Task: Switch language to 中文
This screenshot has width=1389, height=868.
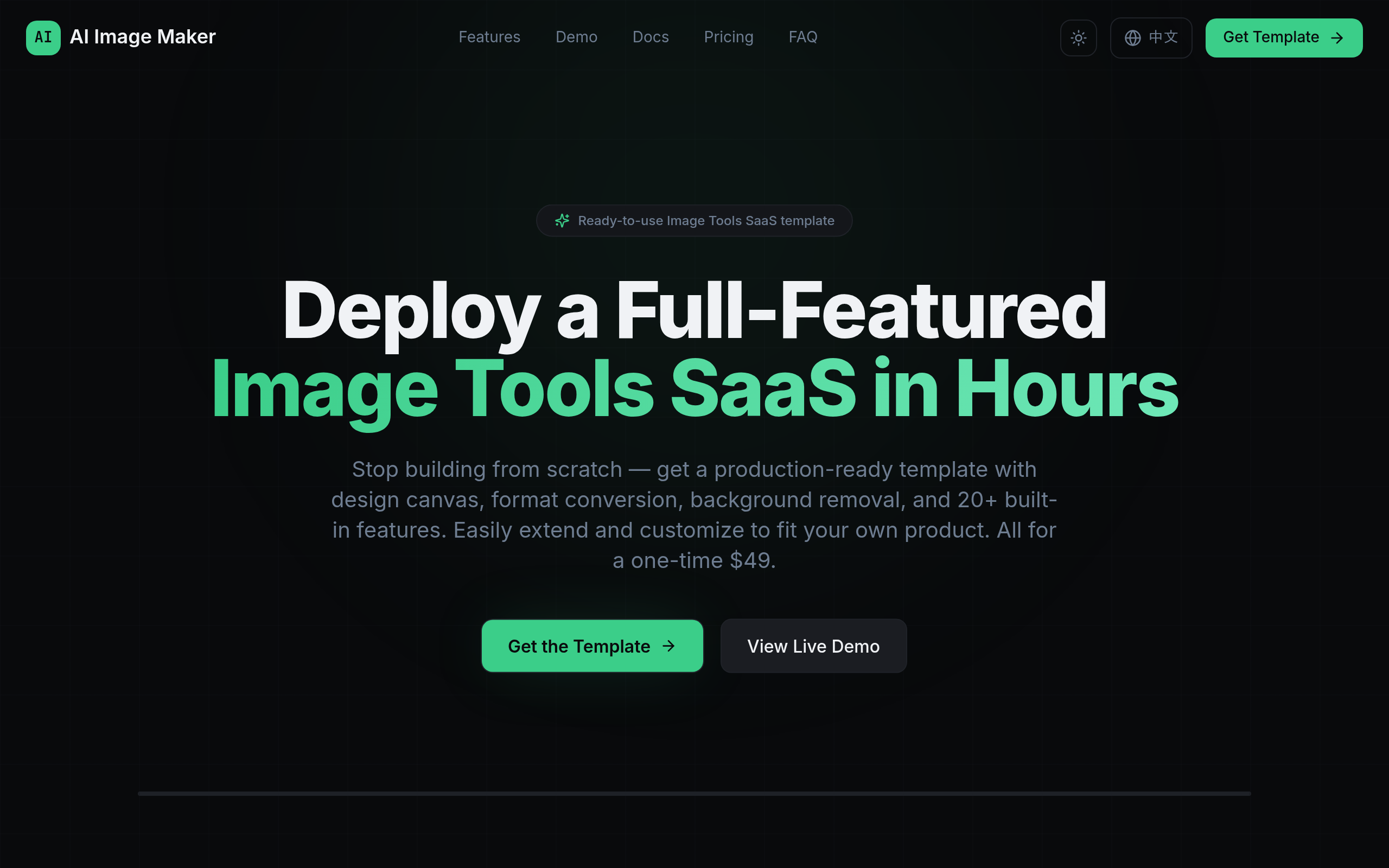Action: pos(1151,38)
